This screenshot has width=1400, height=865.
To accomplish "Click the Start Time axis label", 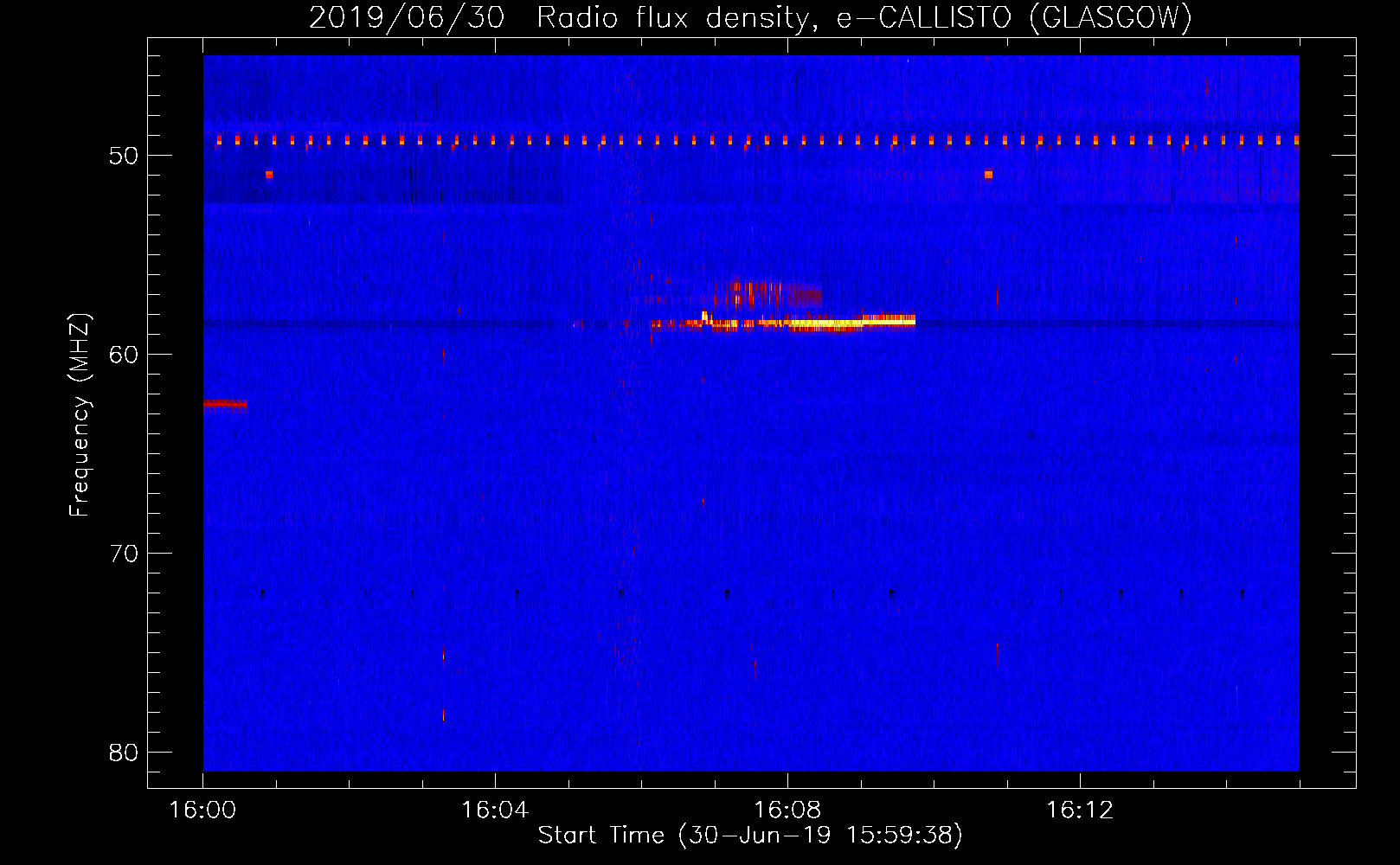I will click(x=750, y=835).
